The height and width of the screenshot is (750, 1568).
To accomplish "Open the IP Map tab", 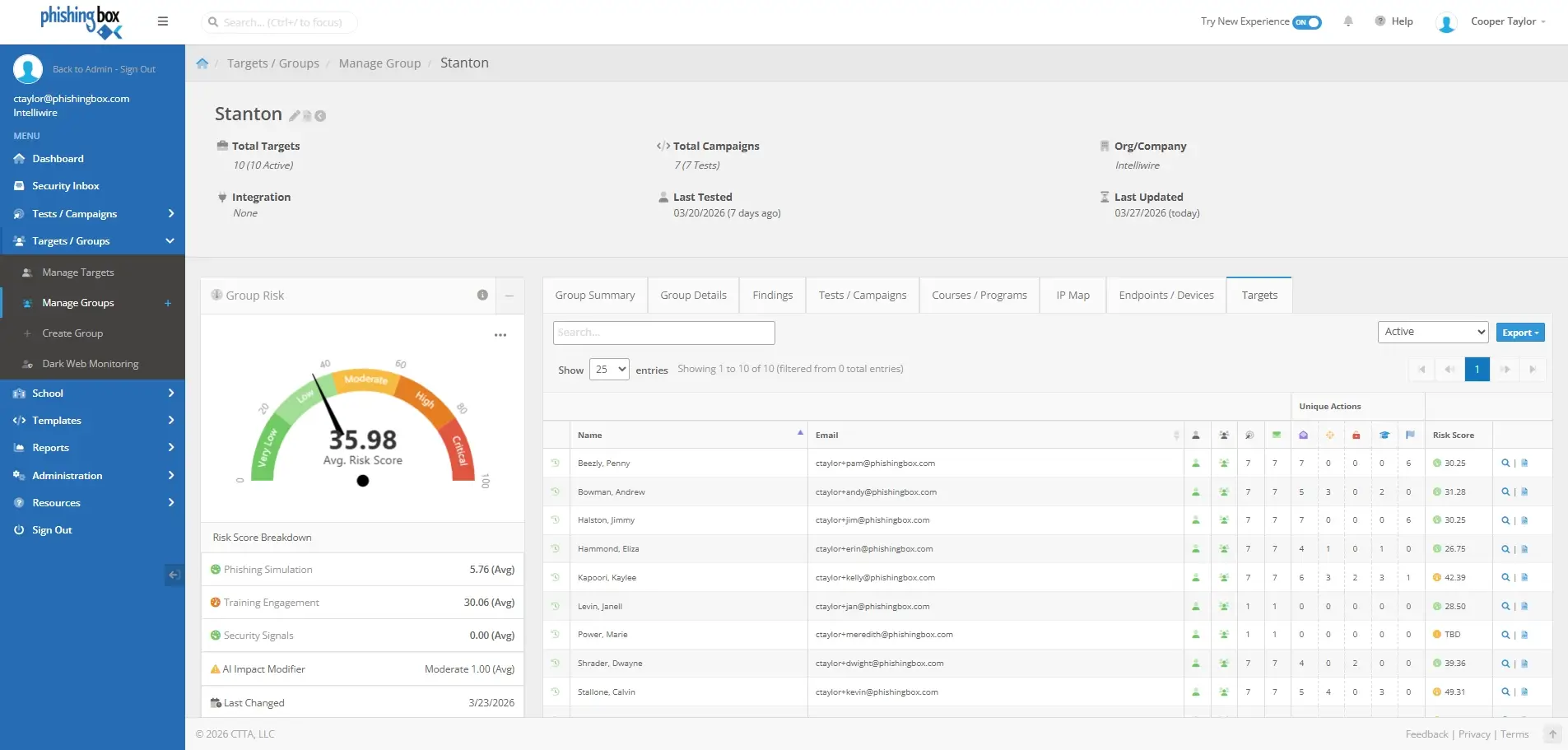I will pos(1072,296).
